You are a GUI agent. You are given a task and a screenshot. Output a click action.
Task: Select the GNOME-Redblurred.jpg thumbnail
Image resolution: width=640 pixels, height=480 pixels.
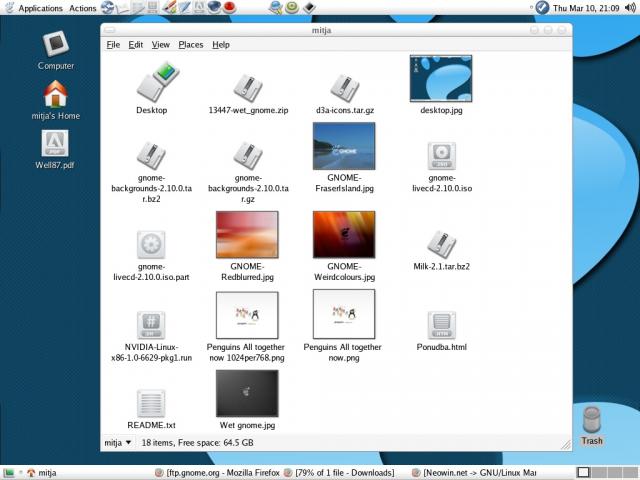pos(247,235)
